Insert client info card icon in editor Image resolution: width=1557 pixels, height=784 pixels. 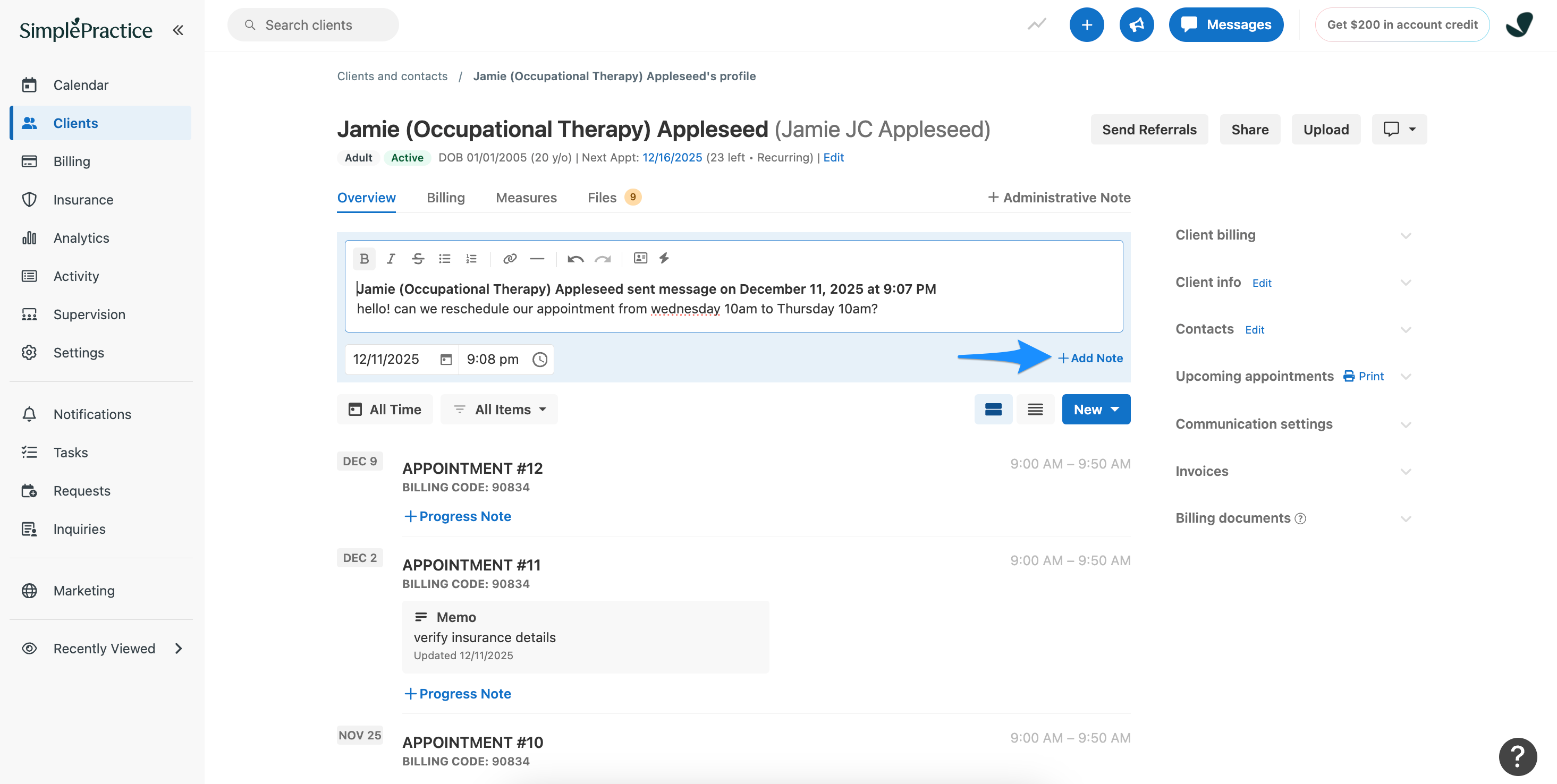pyautogui.click(x=640, y=258)
